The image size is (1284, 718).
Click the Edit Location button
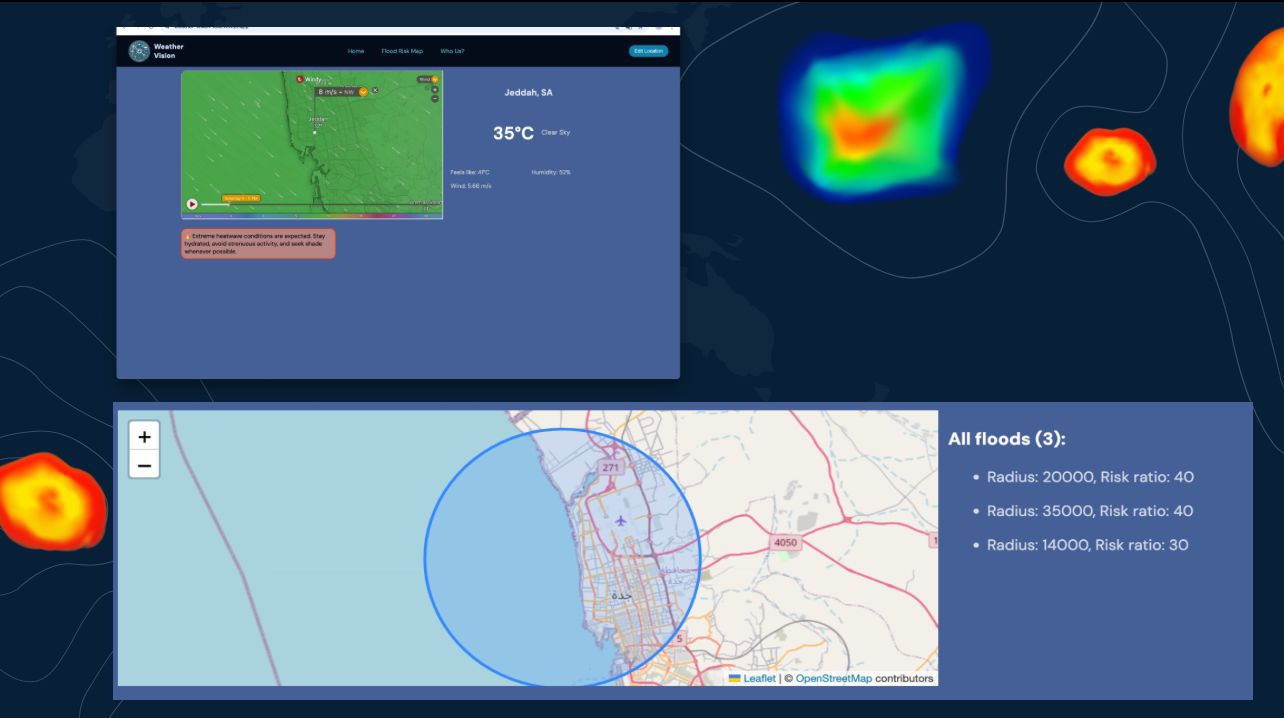coord(648,51)
